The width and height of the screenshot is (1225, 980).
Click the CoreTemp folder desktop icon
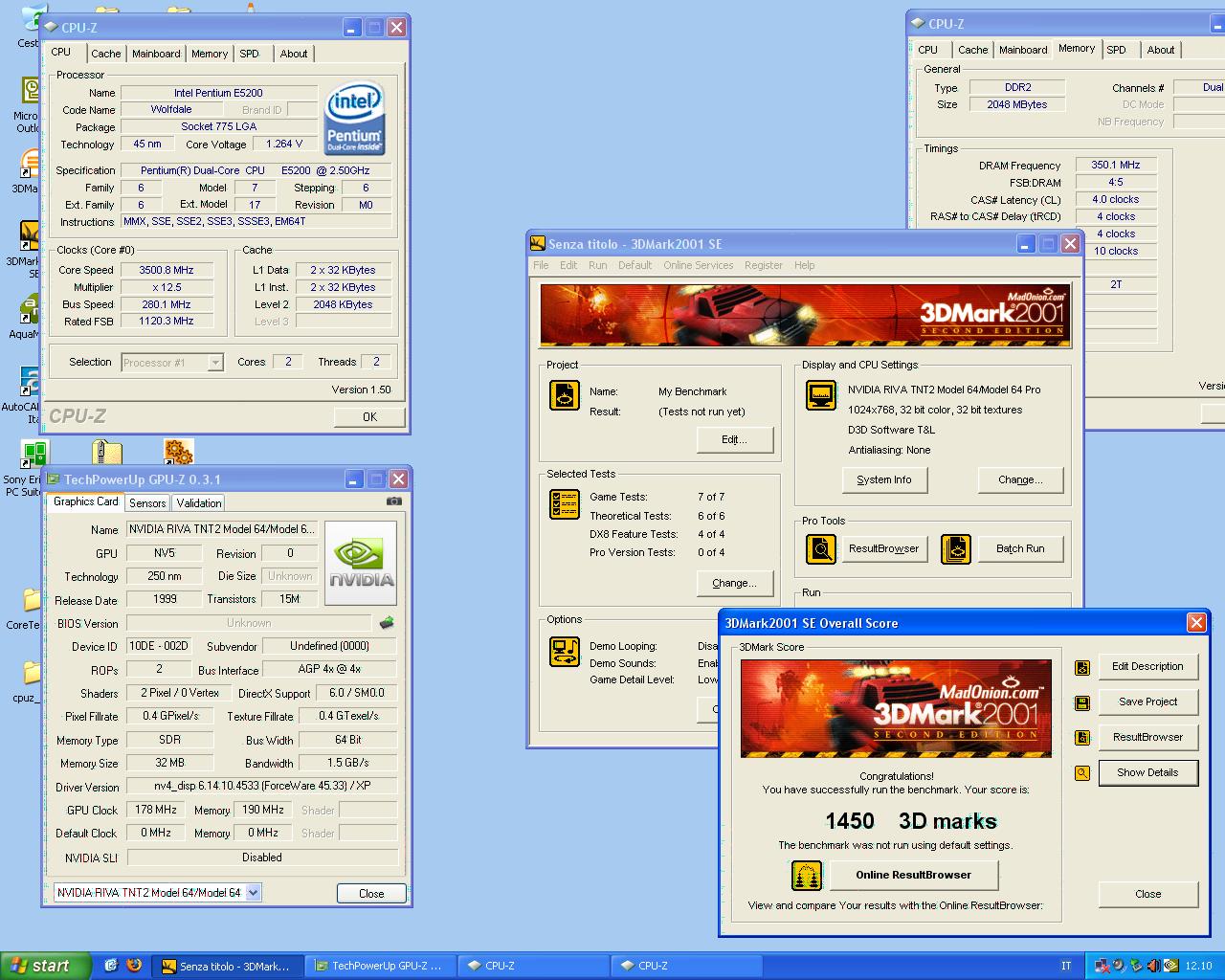(31, 599)
